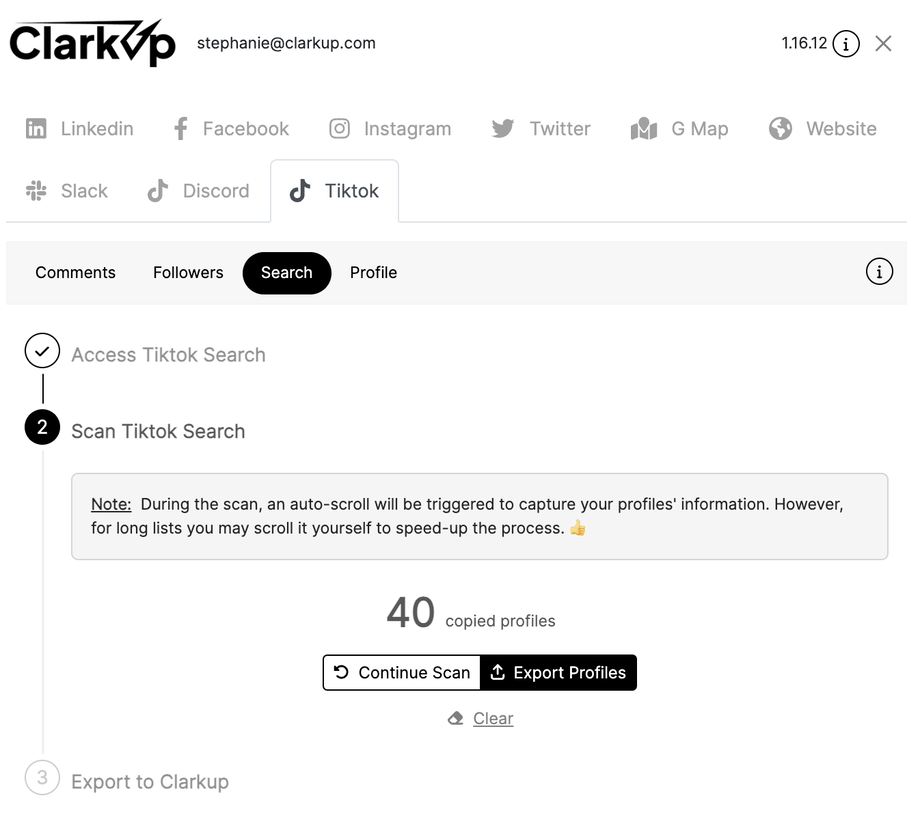The image size is (920, 813).
Task: Click step one checkmark circle
Action: click(x=42, y=351)
